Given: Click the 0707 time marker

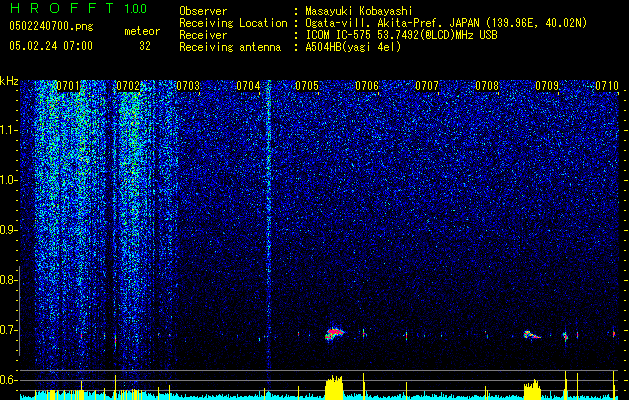Looking at the screenshot, I should click(x=427, y=86).
